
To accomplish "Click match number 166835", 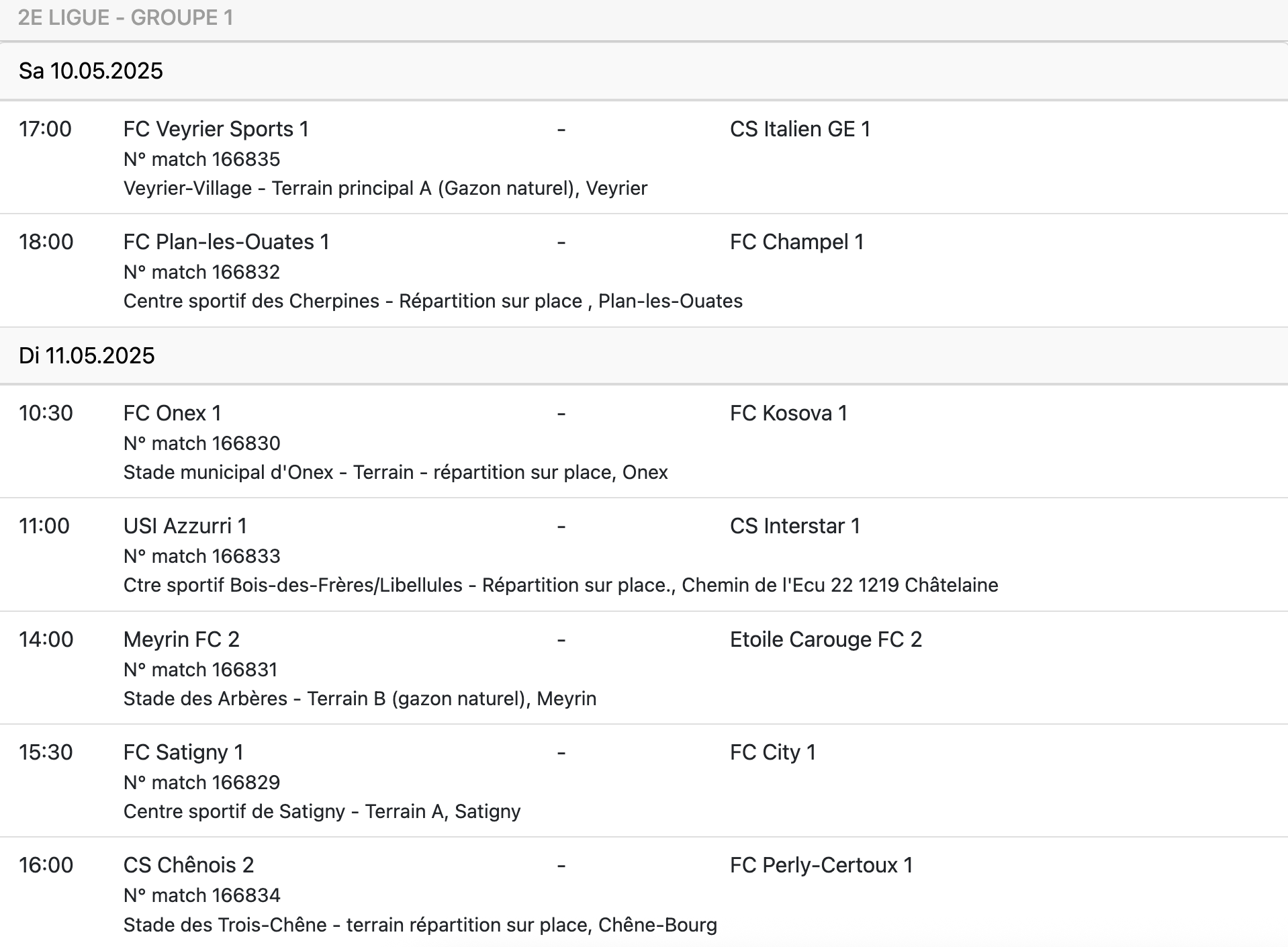I will click(x=201, y=159).
